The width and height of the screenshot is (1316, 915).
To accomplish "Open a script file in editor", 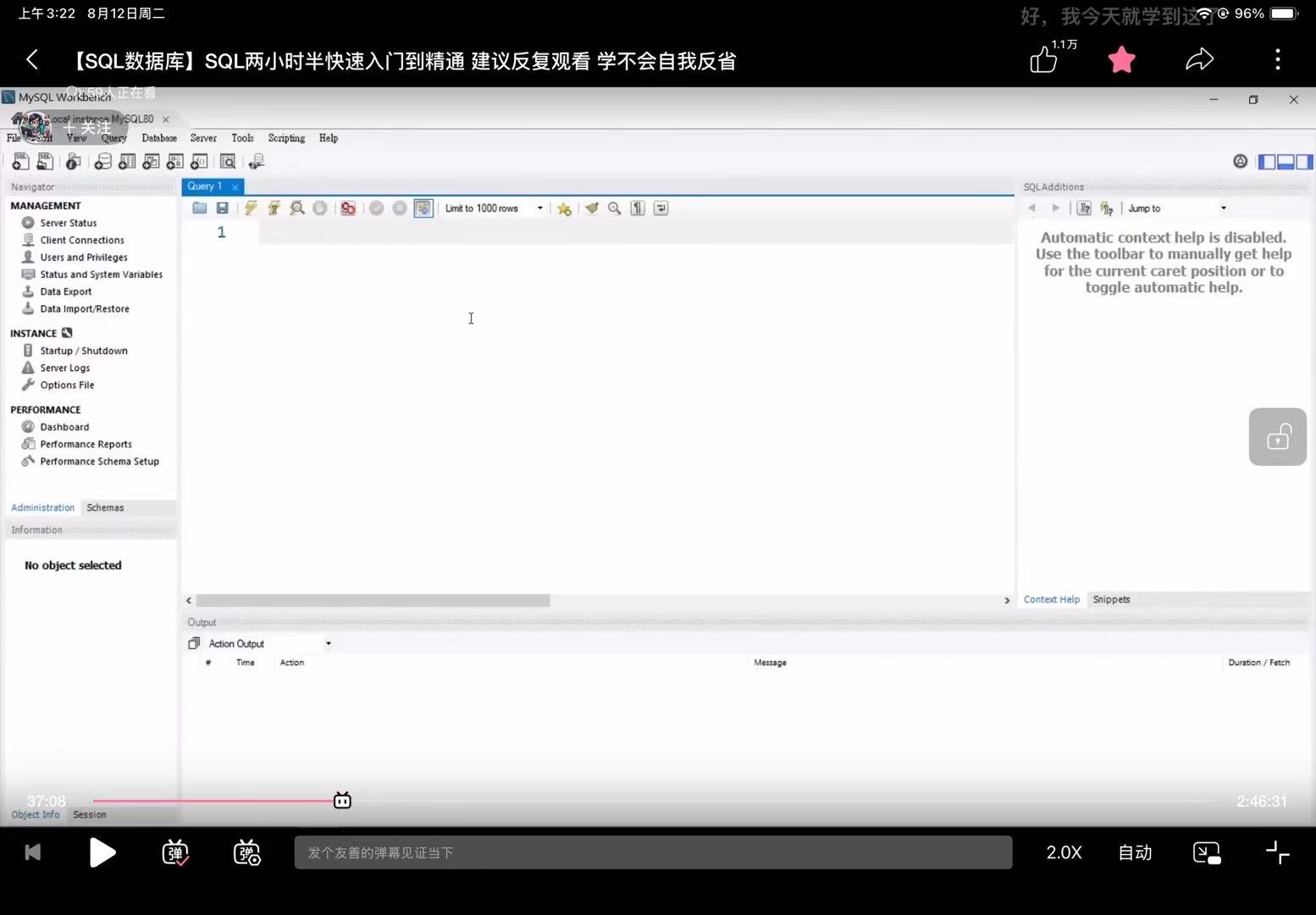I will click(200, 208).
